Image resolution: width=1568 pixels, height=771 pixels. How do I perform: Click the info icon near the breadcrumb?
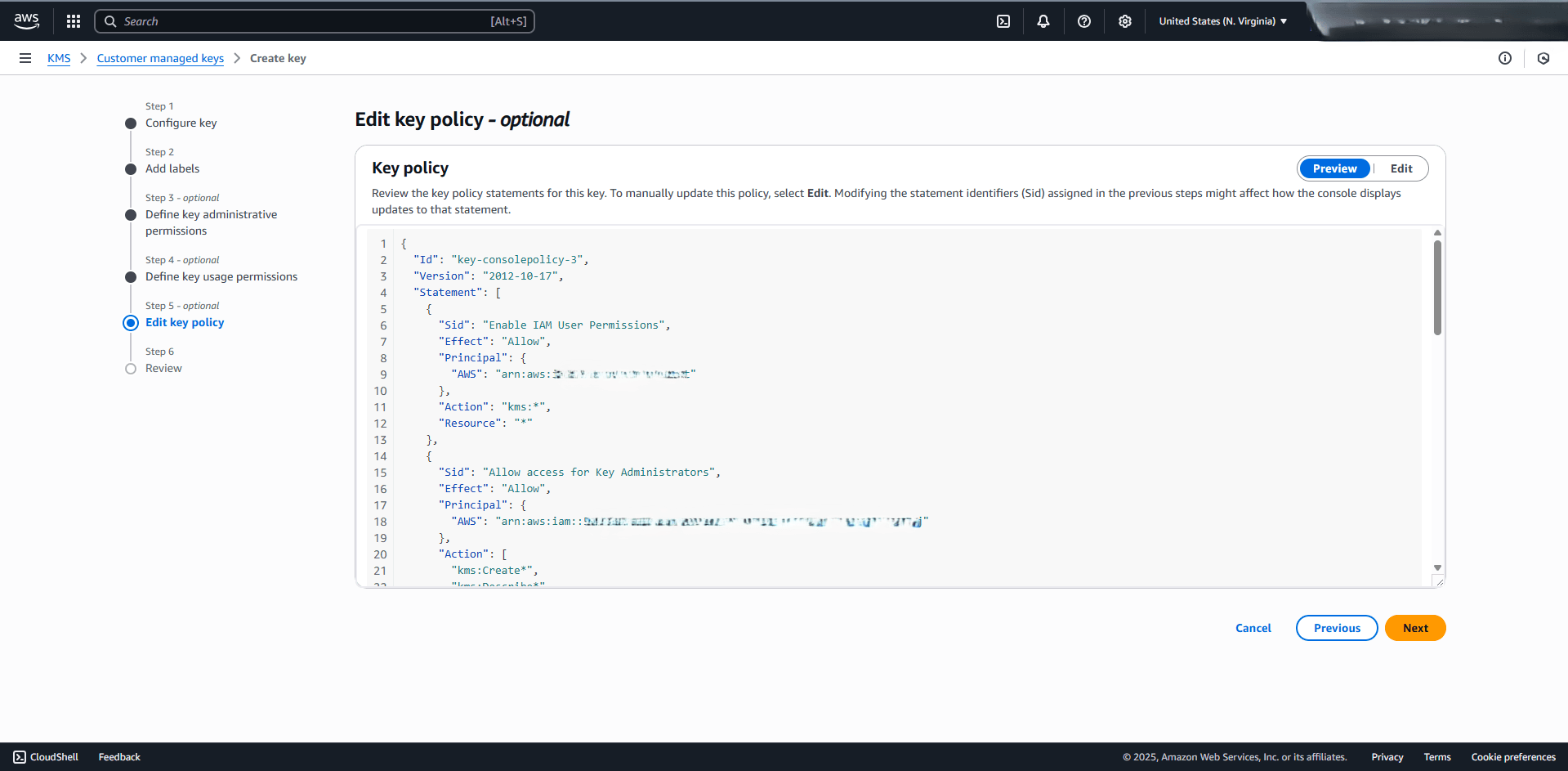pos(1505,58)
